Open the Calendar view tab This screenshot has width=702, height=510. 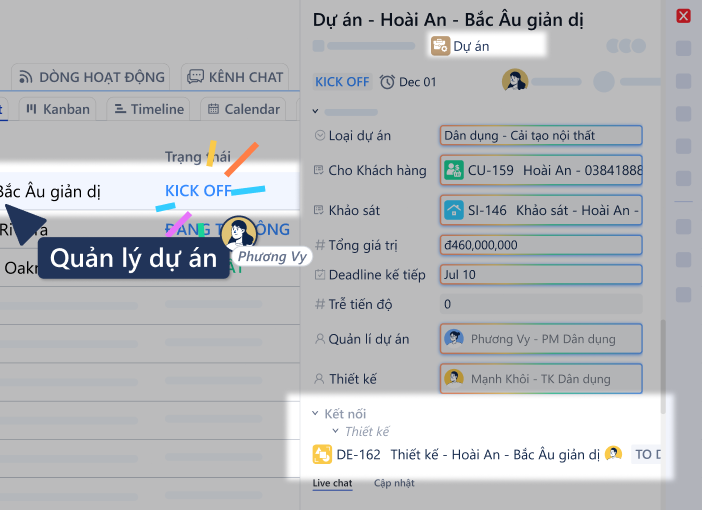coord(242,109)
